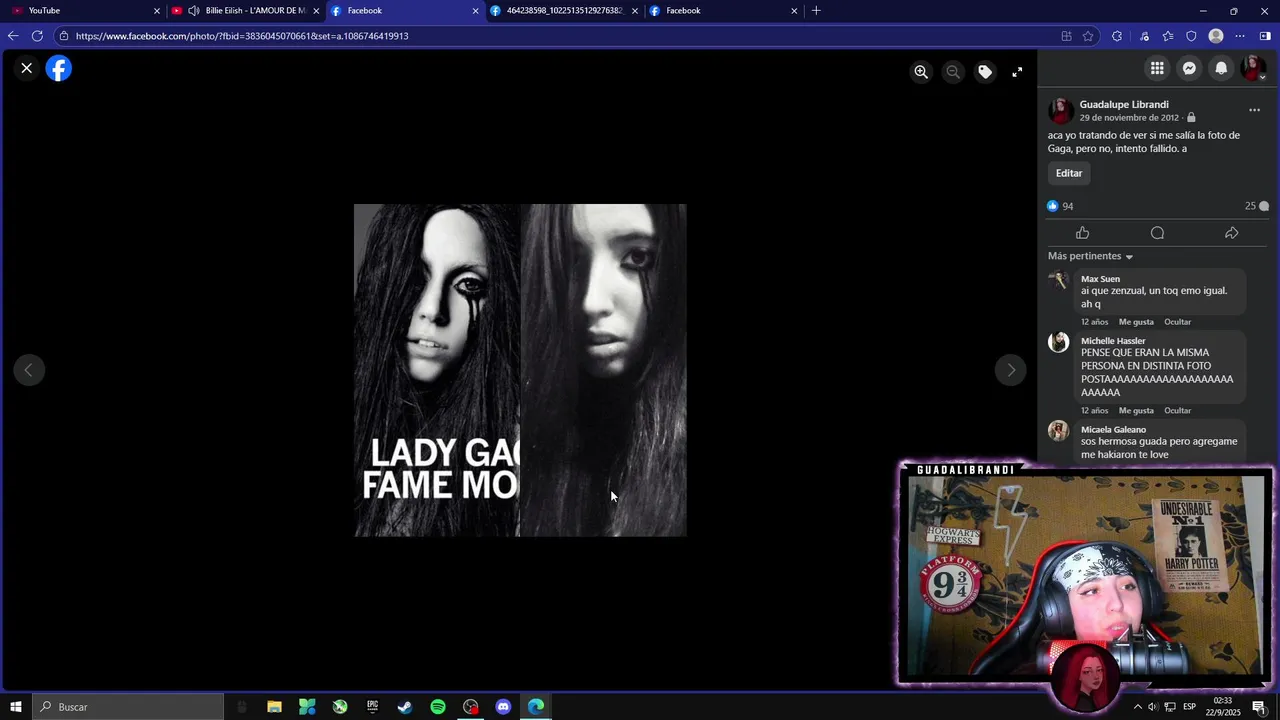Open the taskbar volume speaker icon

(1153, 707)
